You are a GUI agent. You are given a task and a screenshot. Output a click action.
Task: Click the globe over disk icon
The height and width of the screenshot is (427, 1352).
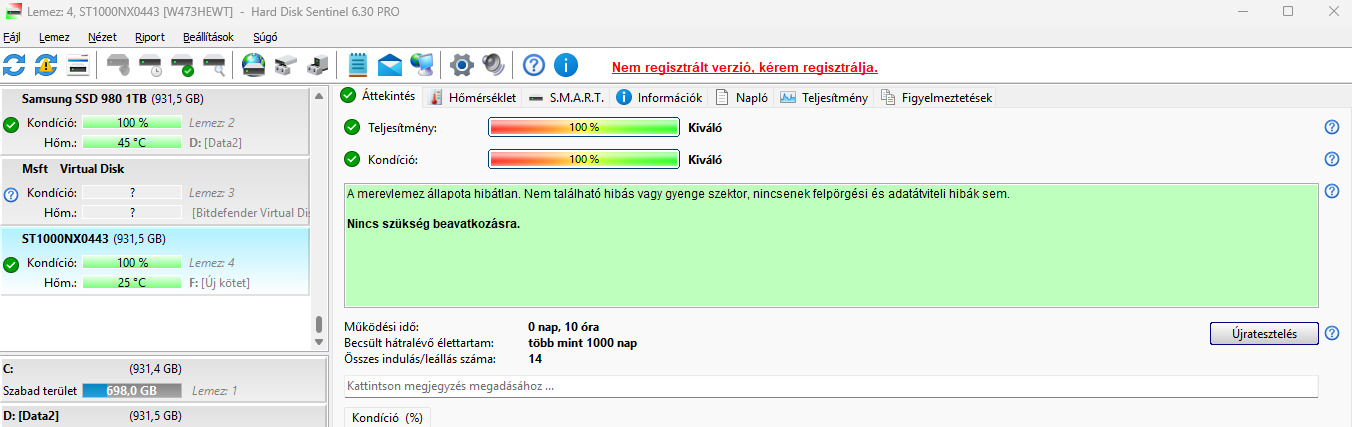coord(254,66)
